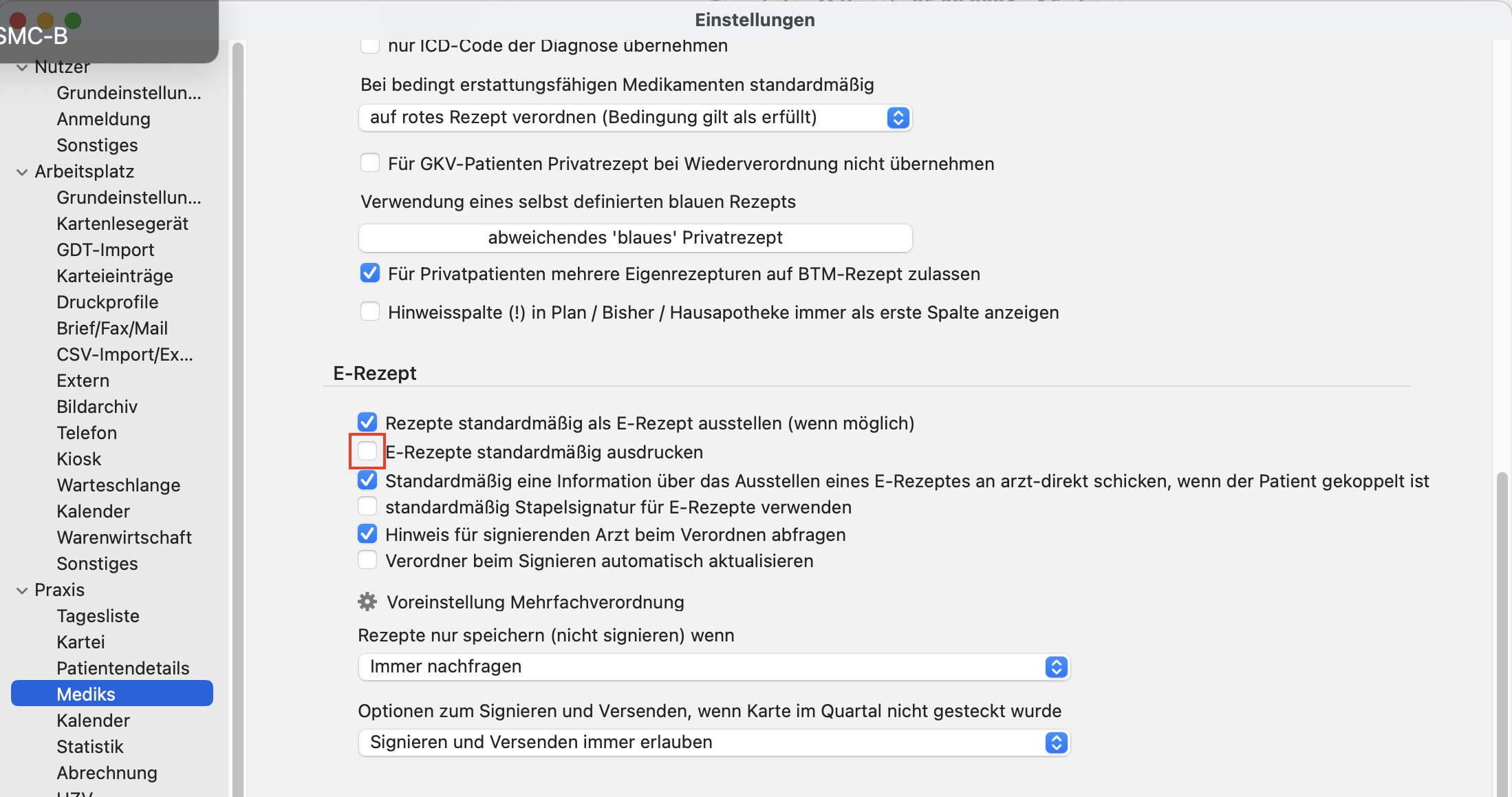Click abweichendes 'blaues' Privatrezept button
Screen dimensions: 1512x797
635,237
